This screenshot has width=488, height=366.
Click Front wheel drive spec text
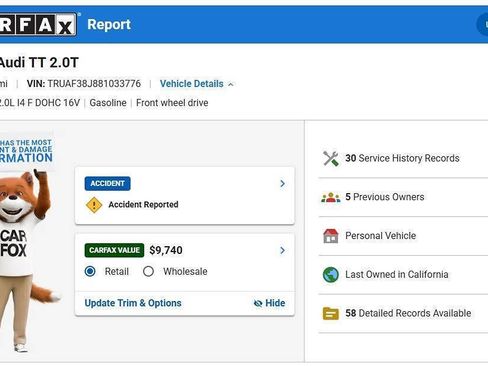tap(172, 103)
